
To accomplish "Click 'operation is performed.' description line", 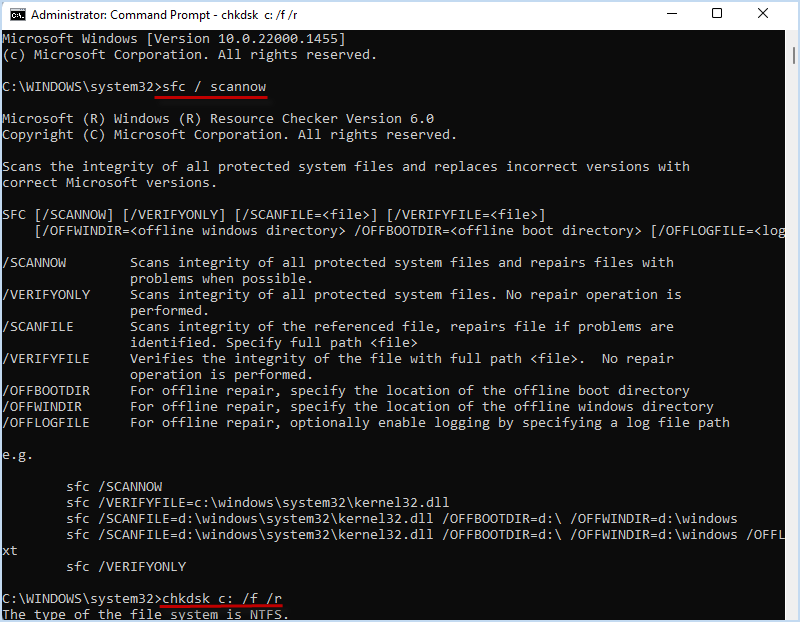I will click(x=221, y=375).
